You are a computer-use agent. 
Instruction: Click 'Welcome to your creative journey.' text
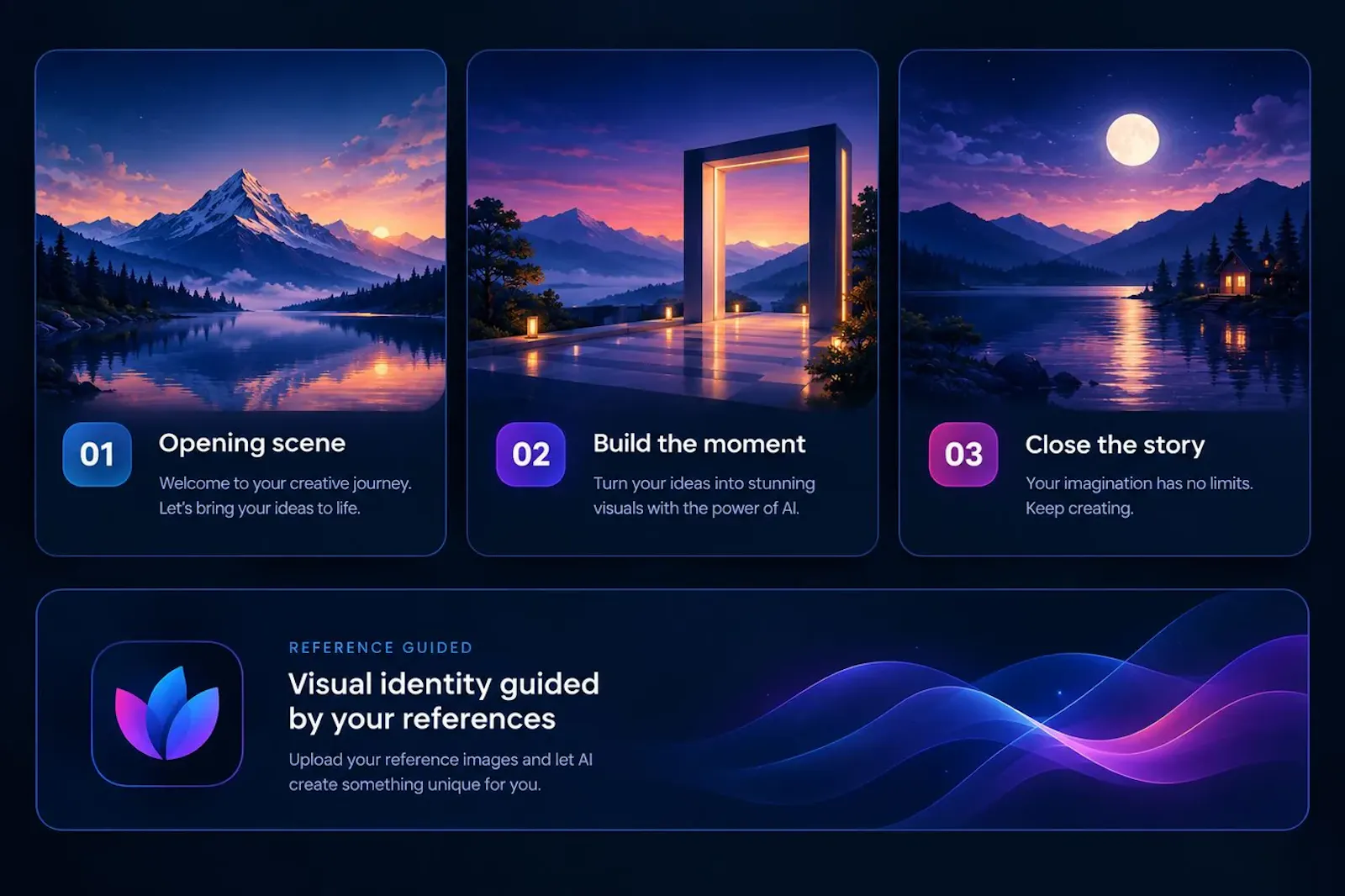pyautogui.click(x=285, y=483)
